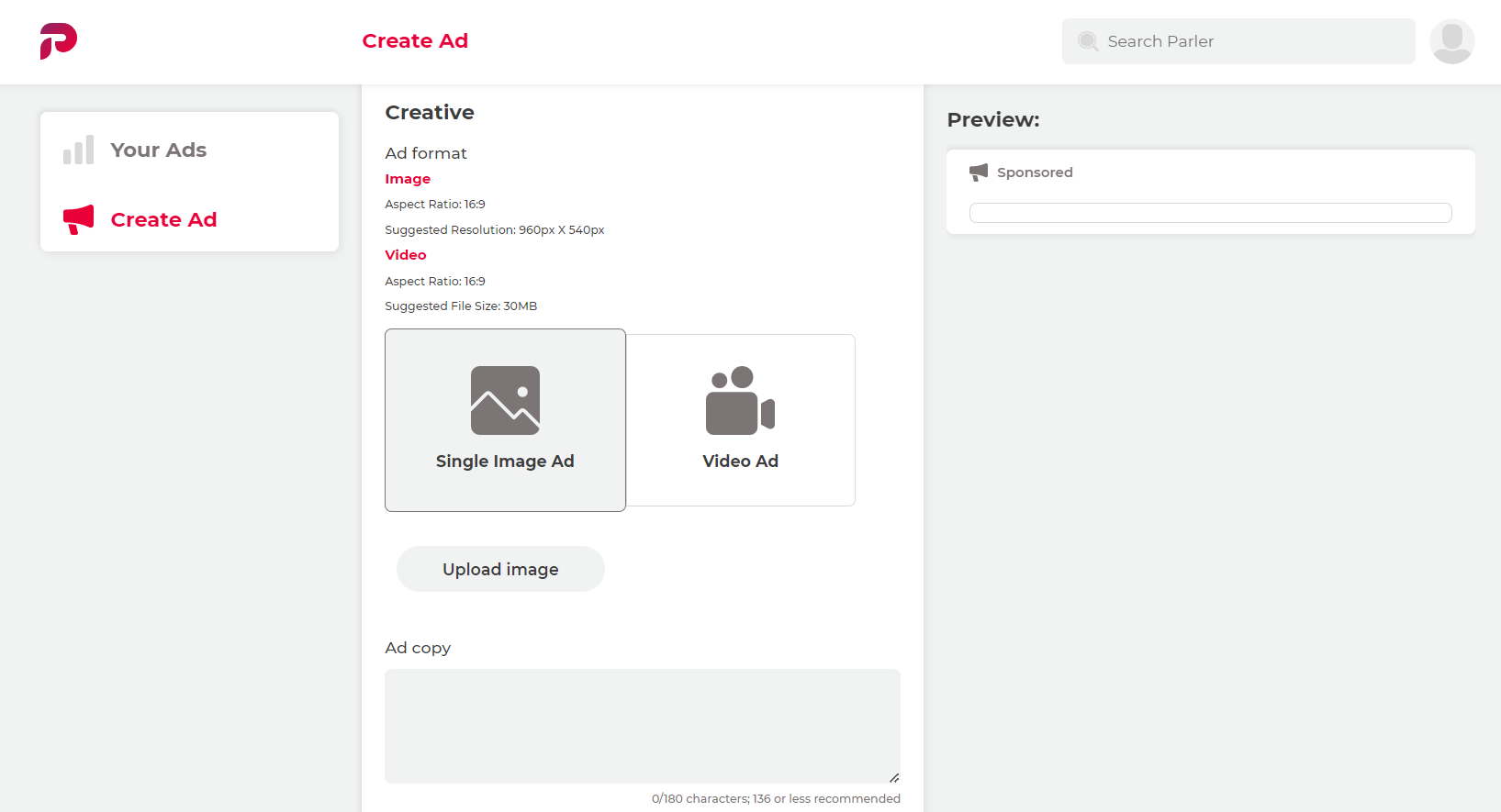Click the Ad format label
Viewport: 1501px width, 812px height.
(x=426, y=153)
